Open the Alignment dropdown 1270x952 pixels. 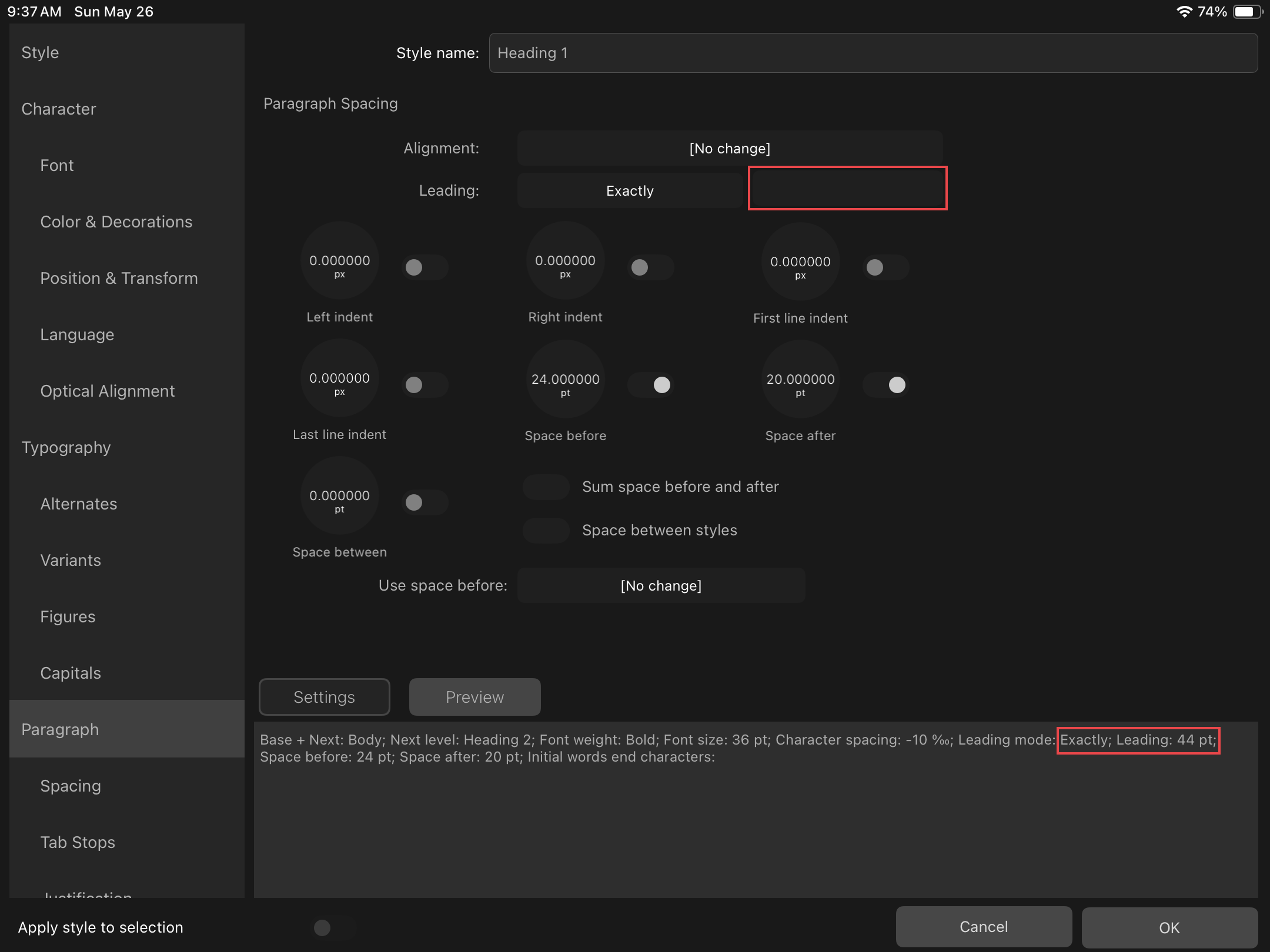click(730, 149)
